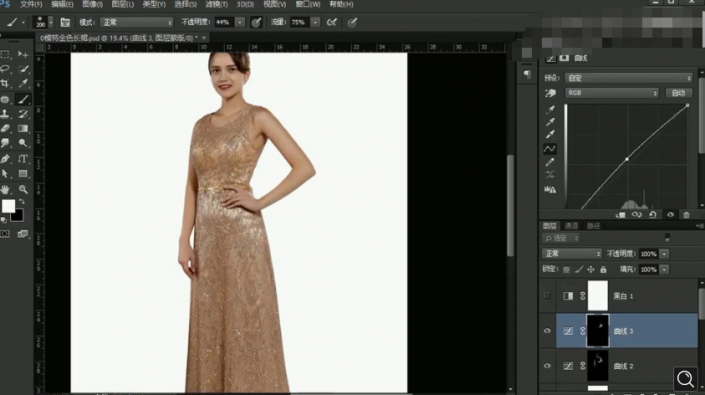Toggle Quick Mask mode
Viewport: 705px width, 395px height.
coord(4,234)
